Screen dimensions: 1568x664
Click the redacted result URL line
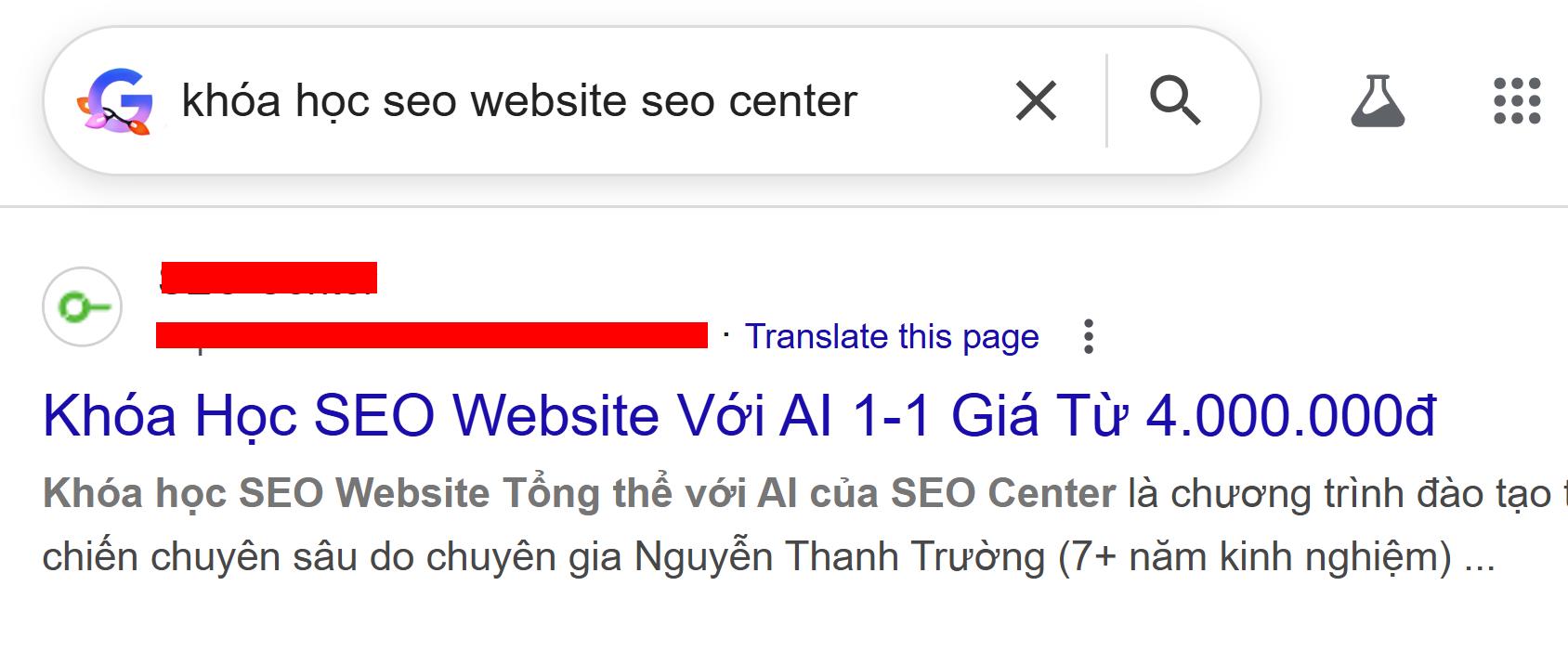[x=431, y=335]
